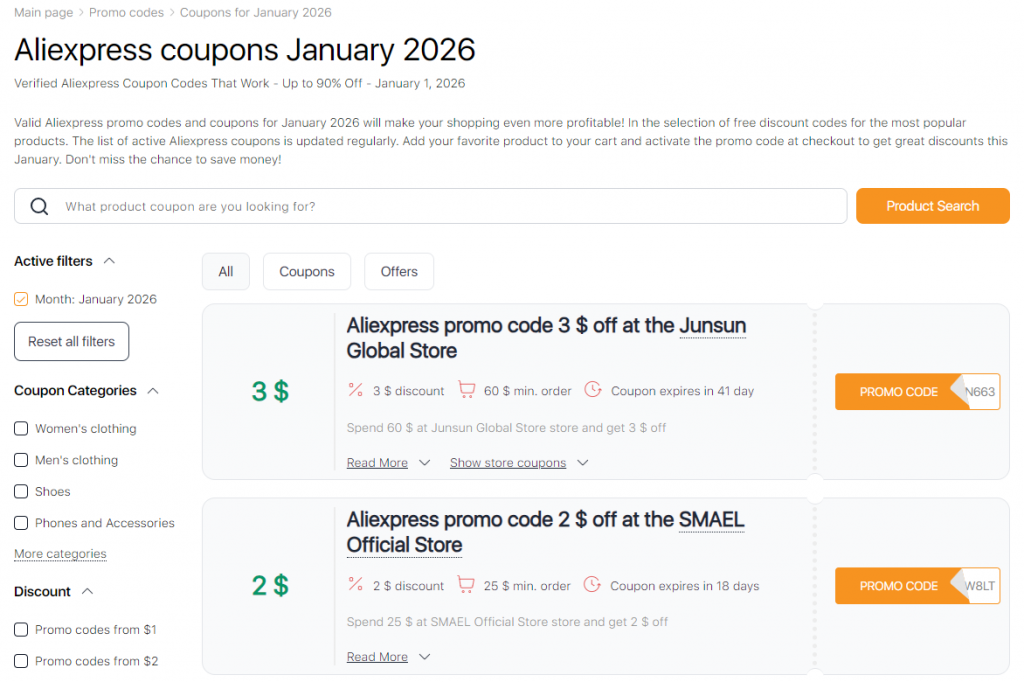Click inside the coupon search input field
Image resolution: width=1024 pixels, height=682 pixels.
(400, 206)
